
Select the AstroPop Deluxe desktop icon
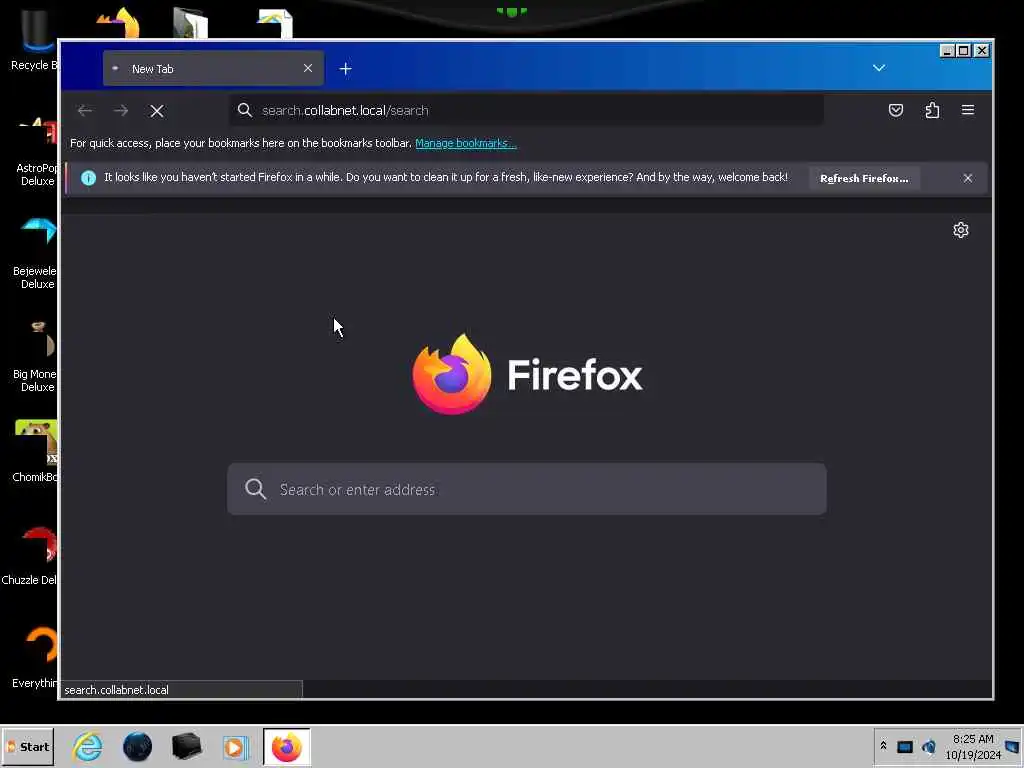(x=36, y=152)
